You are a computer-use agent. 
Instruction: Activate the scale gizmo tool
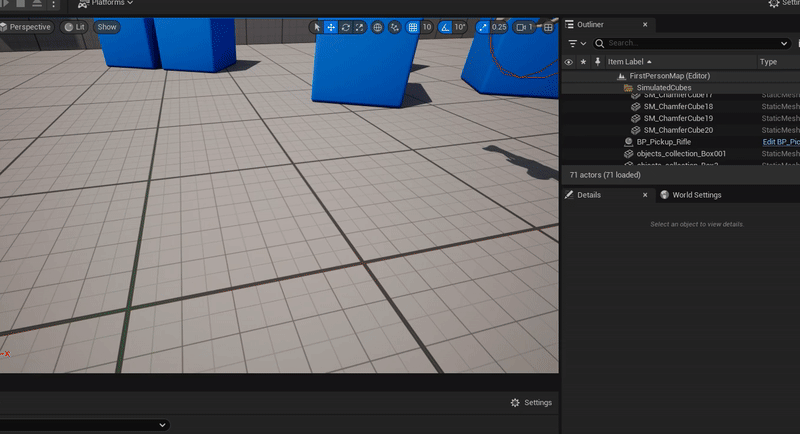coord(359,27)
